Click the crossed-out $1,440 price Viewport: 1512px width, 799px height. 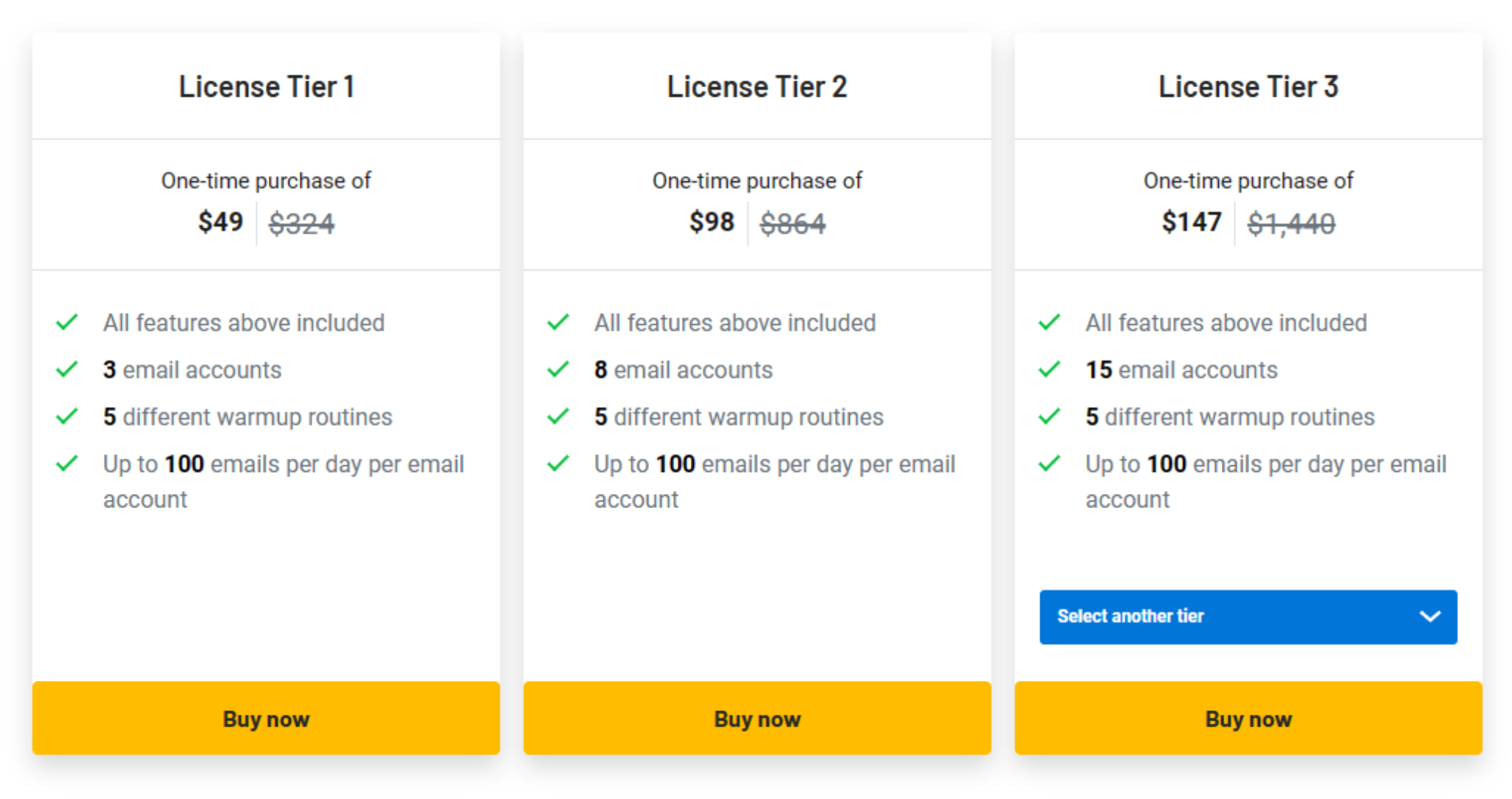pos(1291,223)
